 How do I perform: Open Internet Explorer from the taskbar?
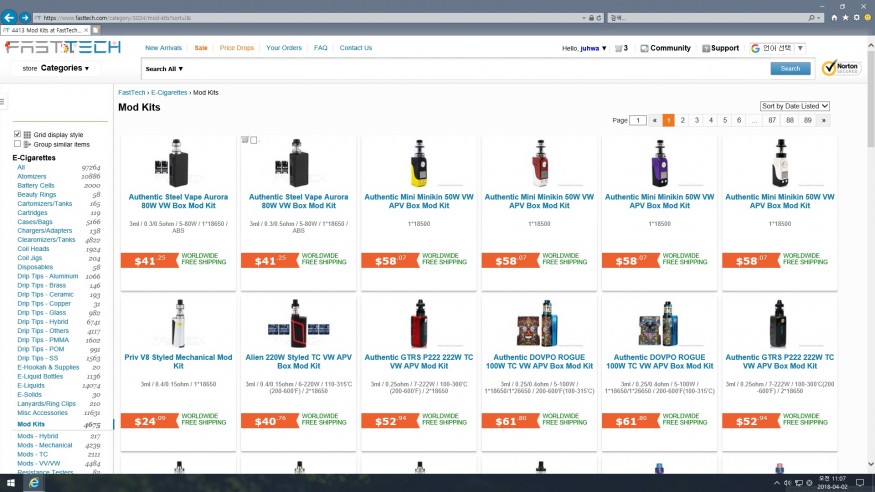(34, 483)
